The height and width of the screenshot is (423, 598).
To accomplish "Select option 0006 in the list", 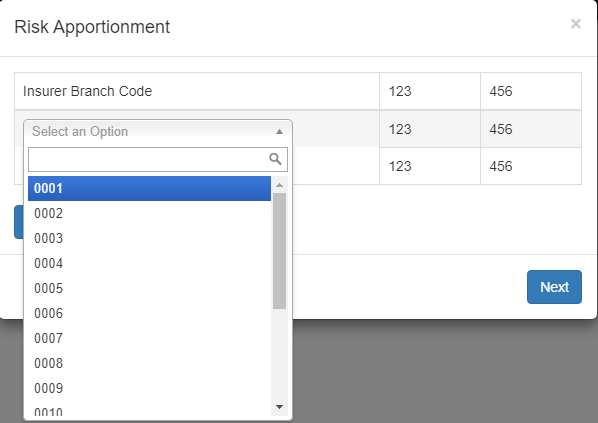I will [x=150, y=313].
